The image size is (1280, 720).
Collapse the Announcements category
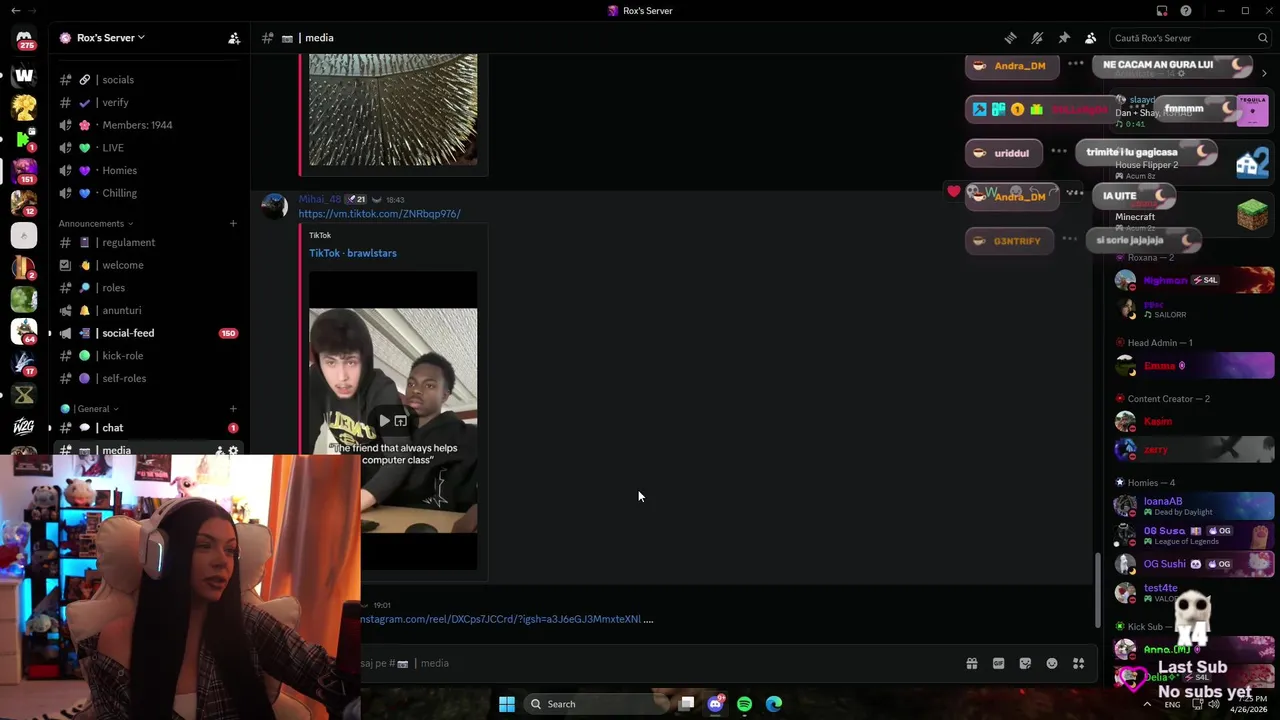[96, 223]
